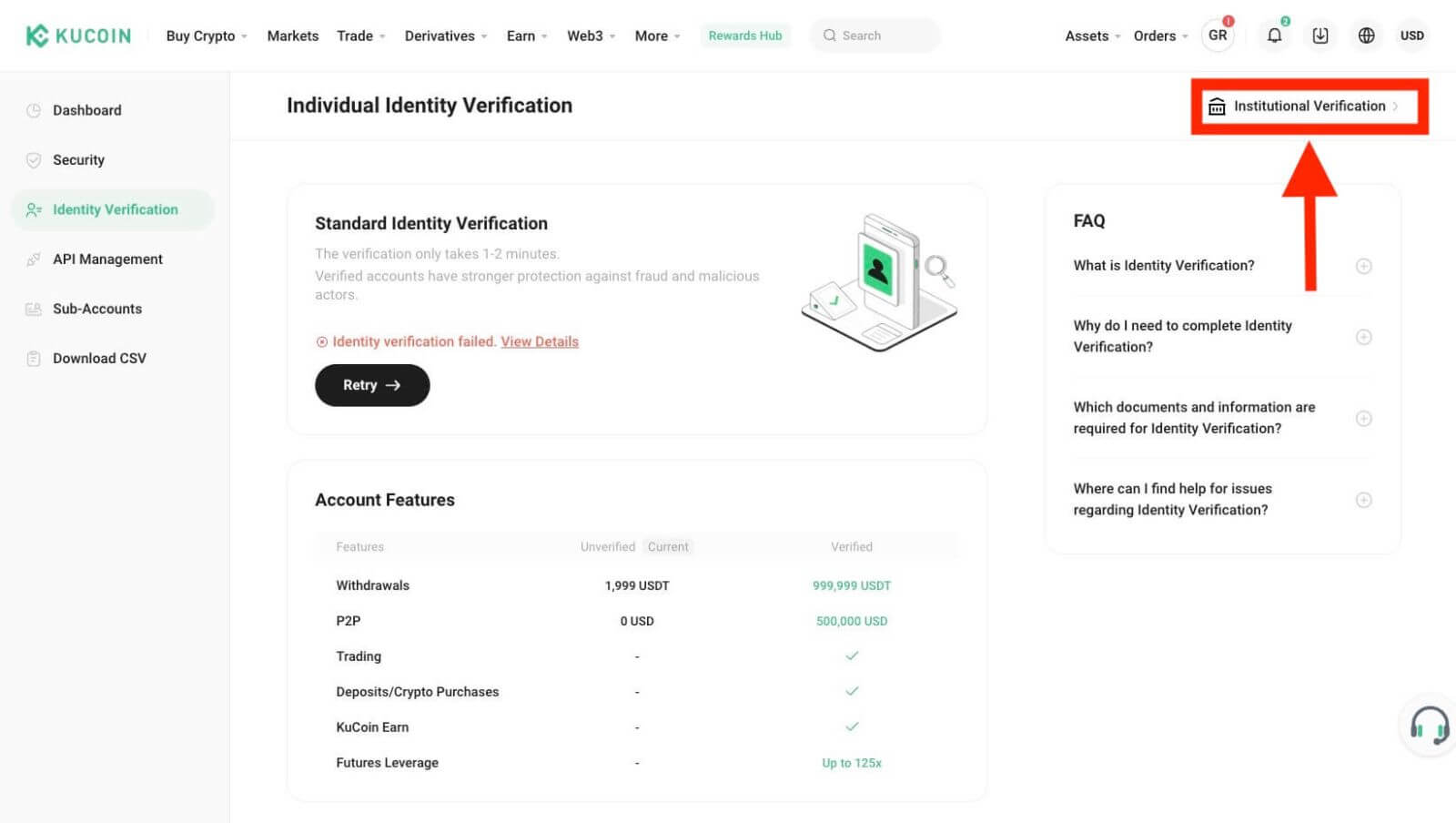The width and height of the screenshot is (1456, 823).
Task: Open View Details for failed verification
Action: (539, 341)
